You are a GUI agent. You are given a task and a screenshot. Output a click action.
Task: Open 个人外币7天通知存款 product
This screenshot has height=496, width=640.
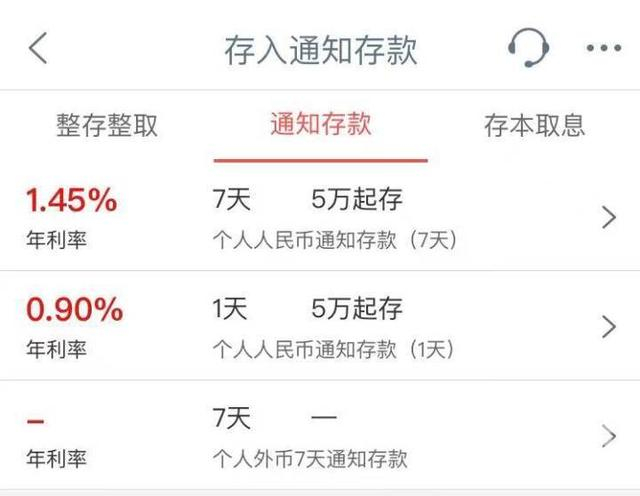coord(310,459)
